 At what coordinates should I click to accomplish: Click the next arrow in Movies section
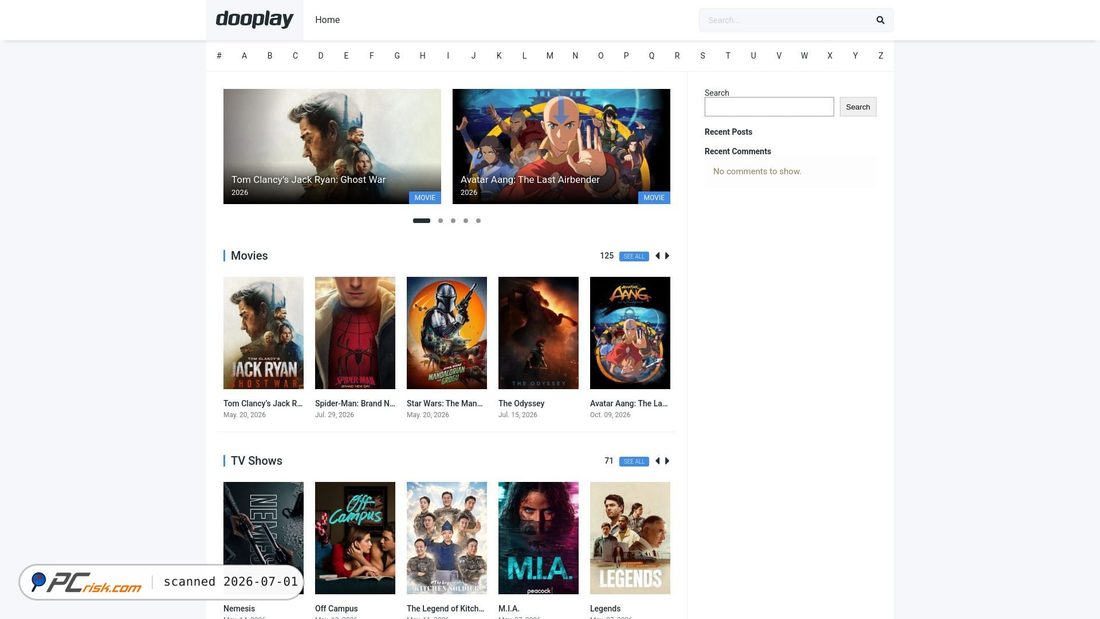click(667, 256)
